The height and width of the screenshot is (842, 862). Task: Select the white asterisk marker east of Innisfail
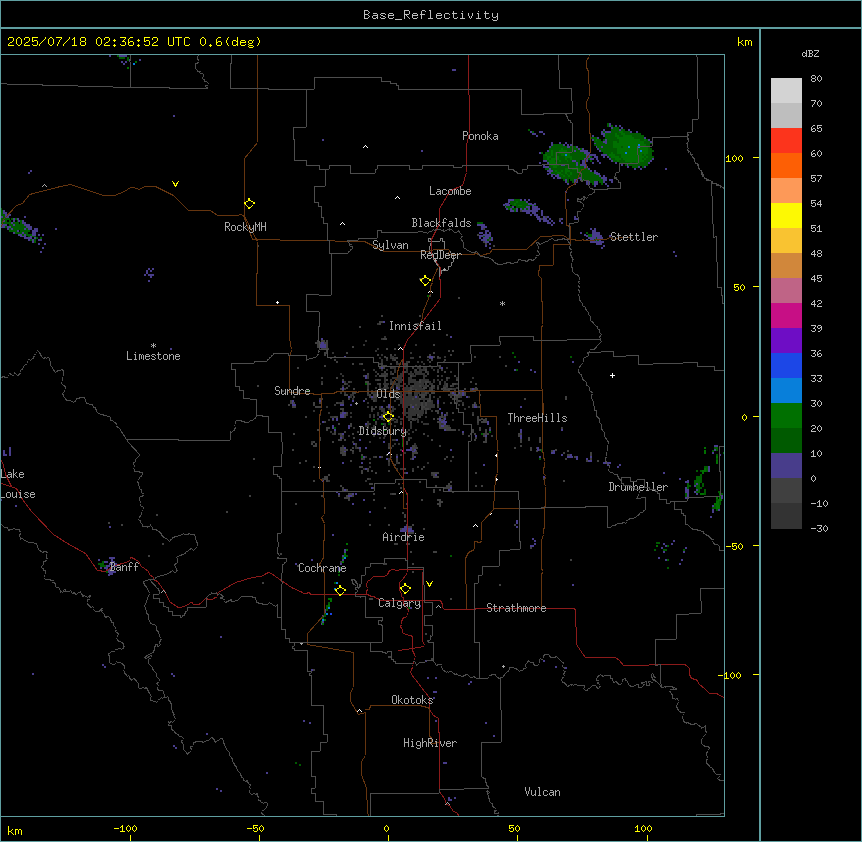502,303
